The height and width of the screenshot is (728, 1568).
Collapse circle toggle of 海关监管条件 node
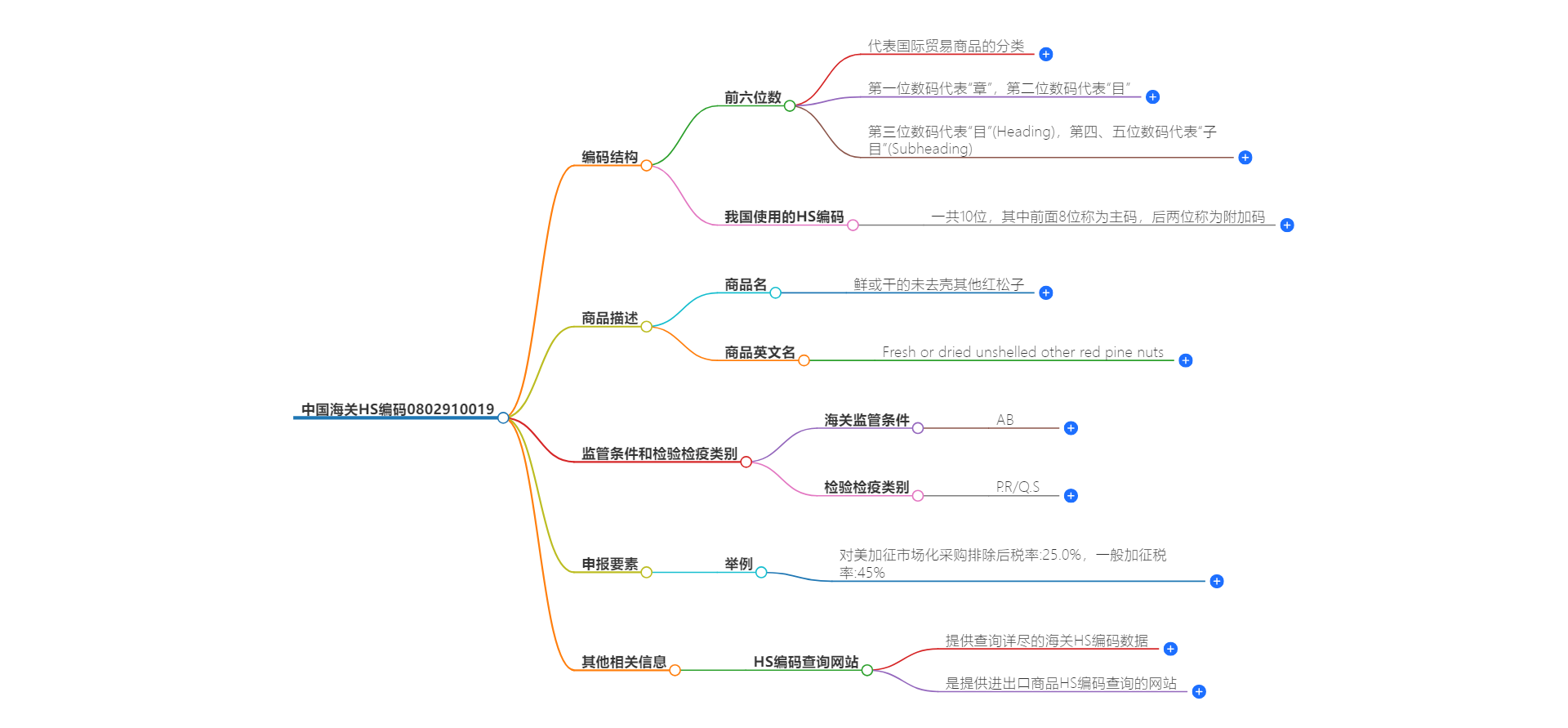[917, 428]
